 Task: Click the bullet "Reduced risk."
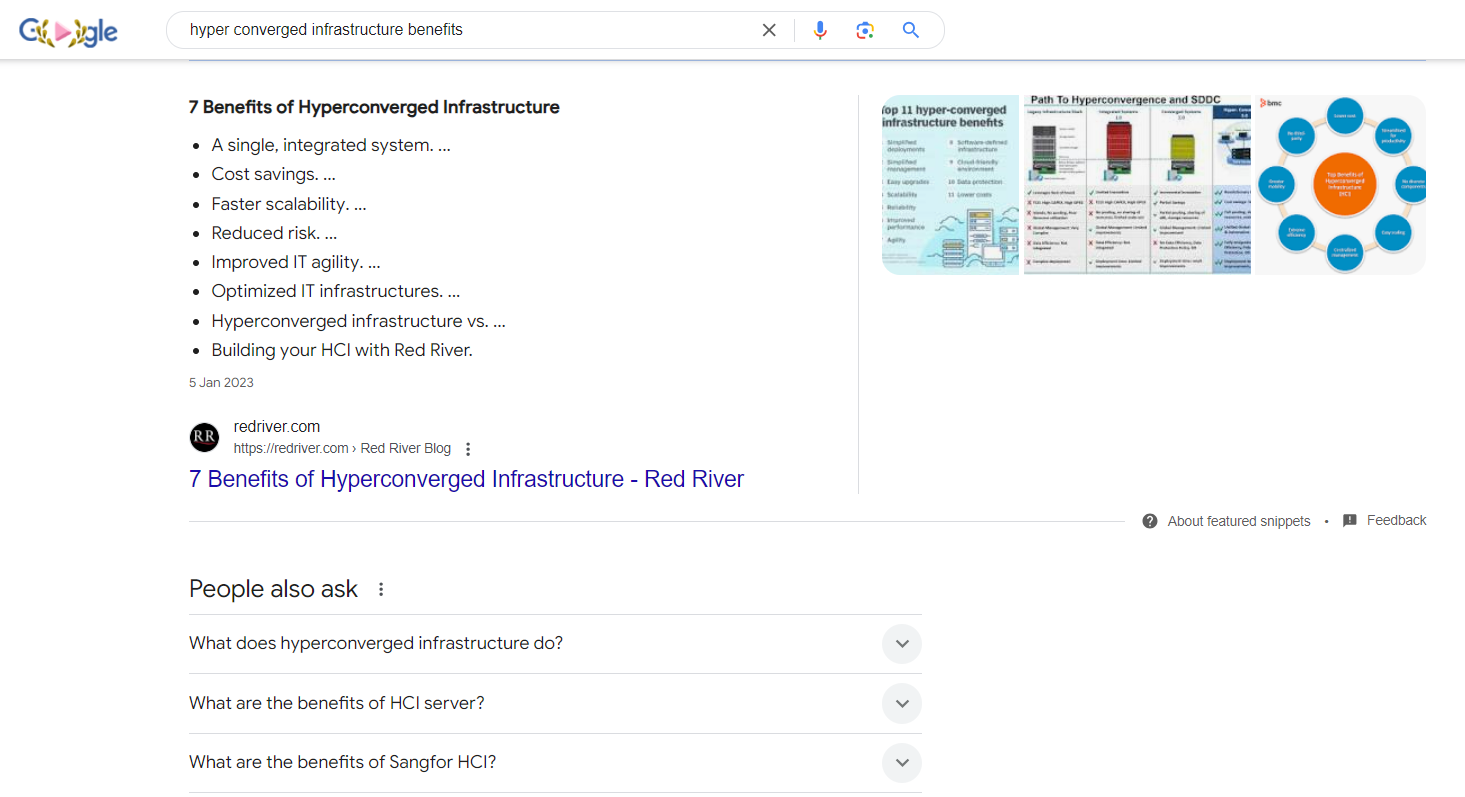pos(274,233)
